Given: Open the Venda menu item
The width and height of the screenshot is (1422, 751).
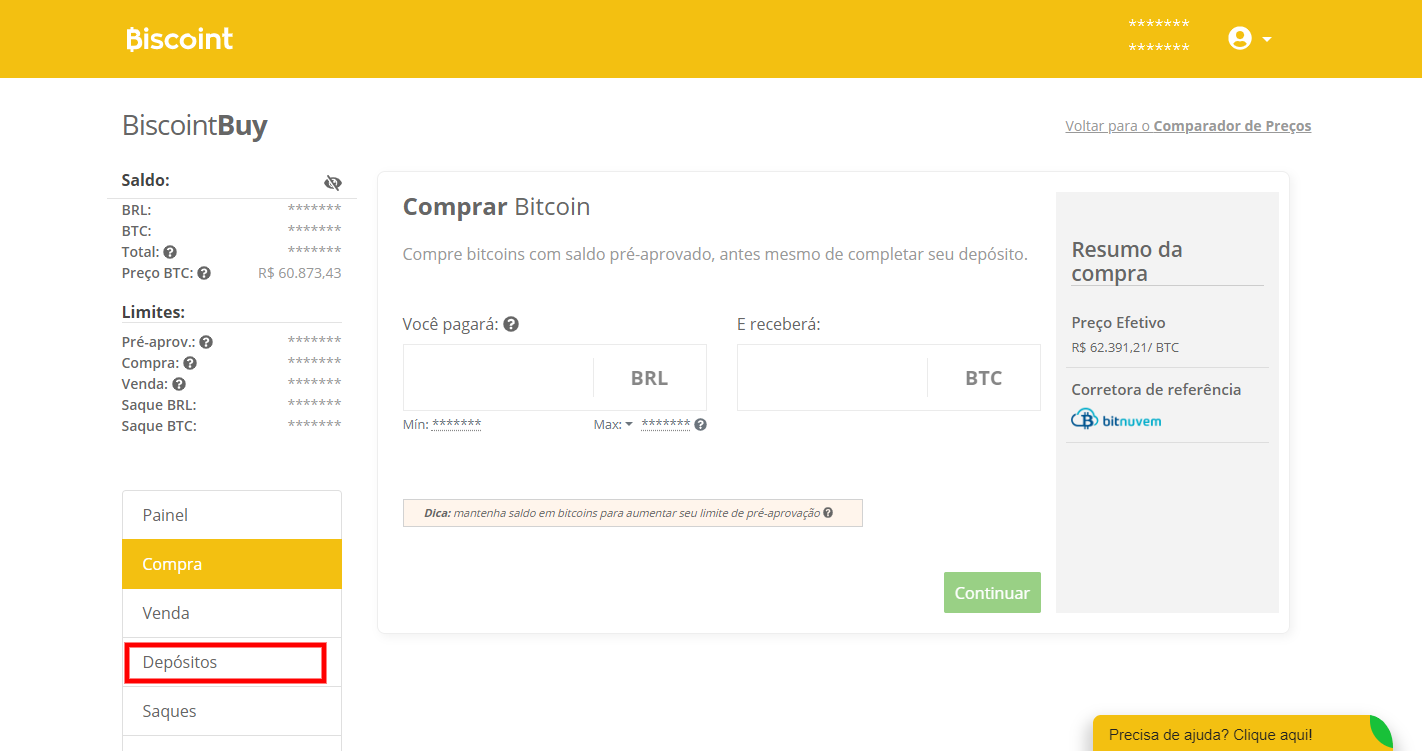Looking at the screenshot, I should point(232,613).
